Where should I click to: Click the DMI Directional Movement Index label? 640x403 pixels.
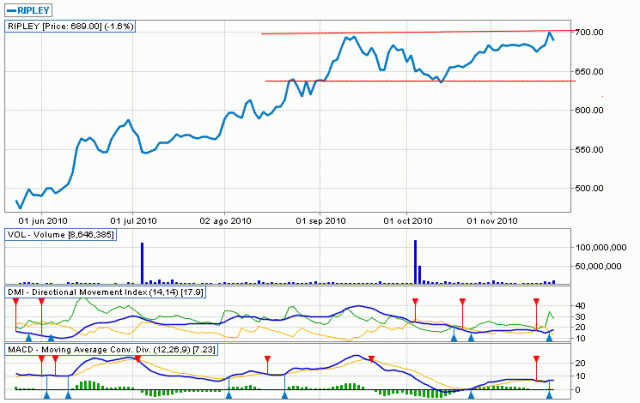point(105,292)
